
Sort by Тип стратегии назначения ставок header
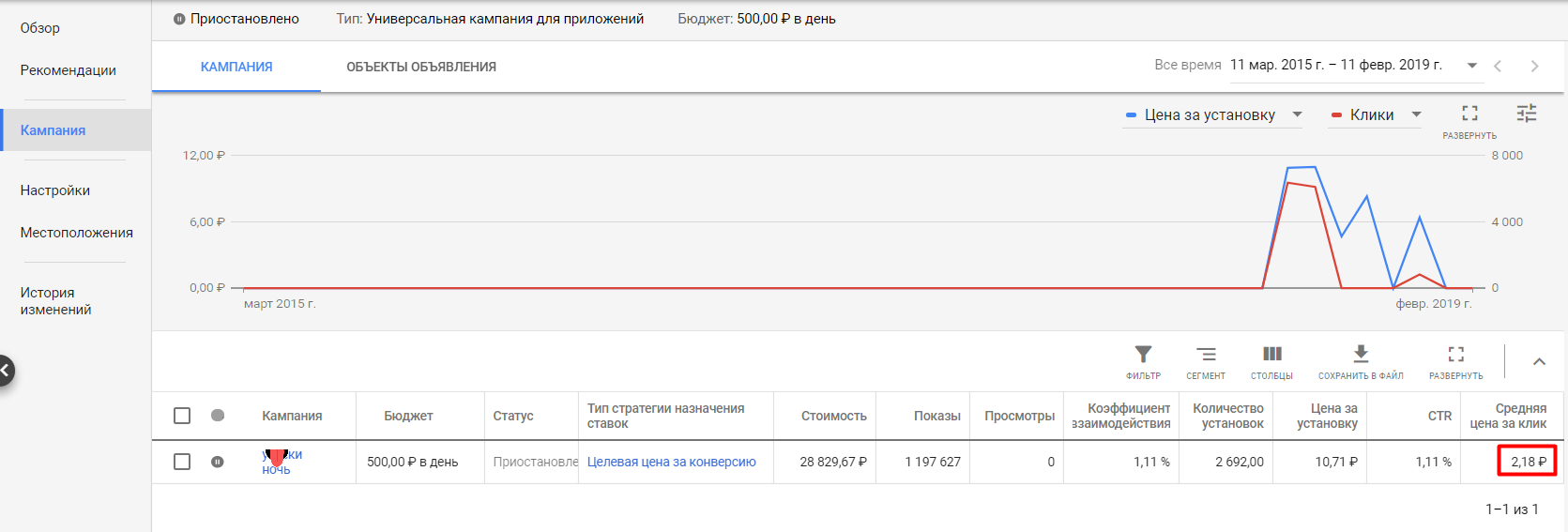coord(666,416)
